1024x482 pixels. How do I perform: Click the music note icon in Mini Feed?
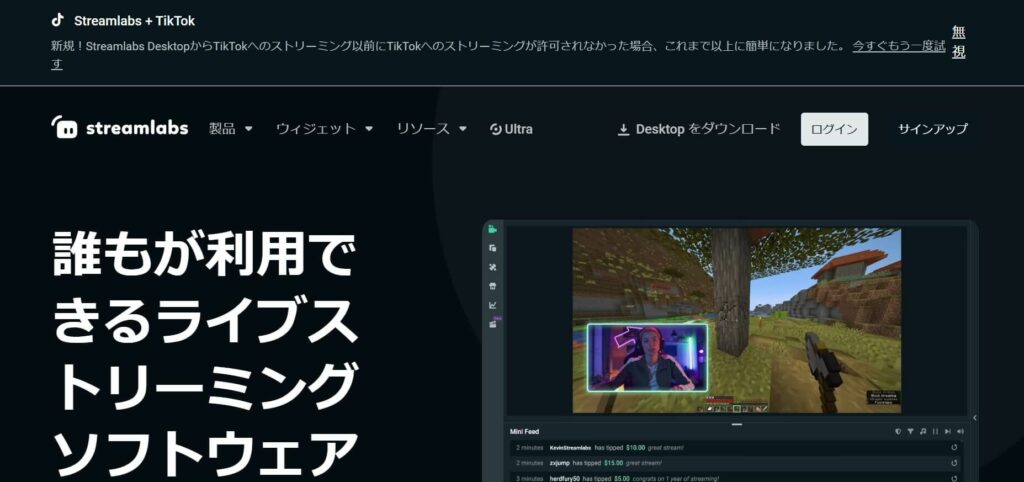pos(923,432)
